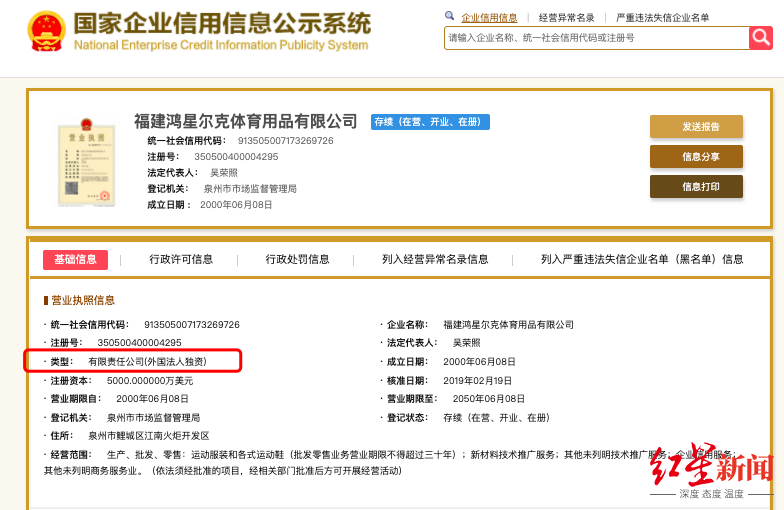
Task: Click header credit code 913505007173269726
Action: 286,141
